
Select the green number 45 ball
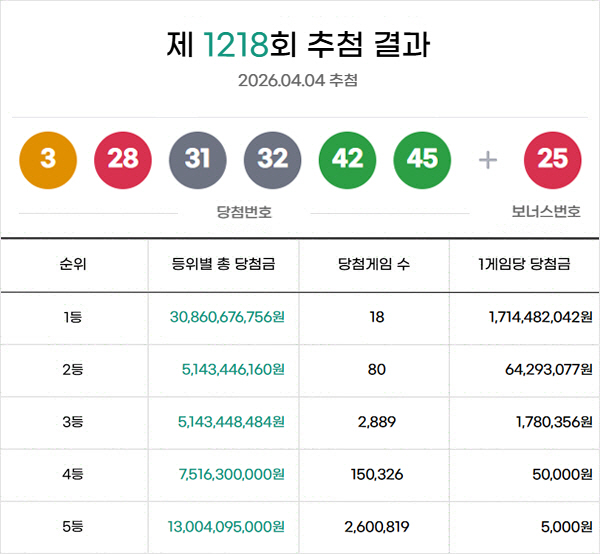pyautogui.click(x=423, y=160)
